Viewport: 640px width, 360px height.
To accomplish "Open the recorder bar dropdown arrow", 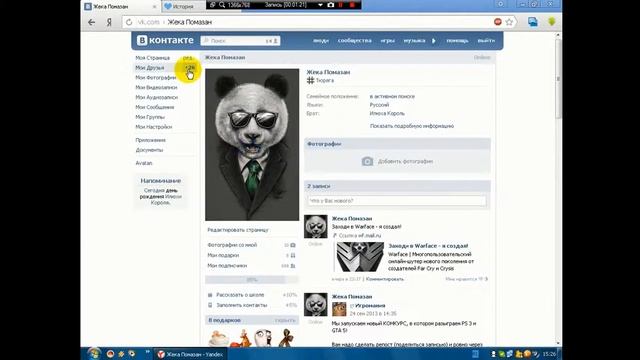I will [x=320, y=5].
